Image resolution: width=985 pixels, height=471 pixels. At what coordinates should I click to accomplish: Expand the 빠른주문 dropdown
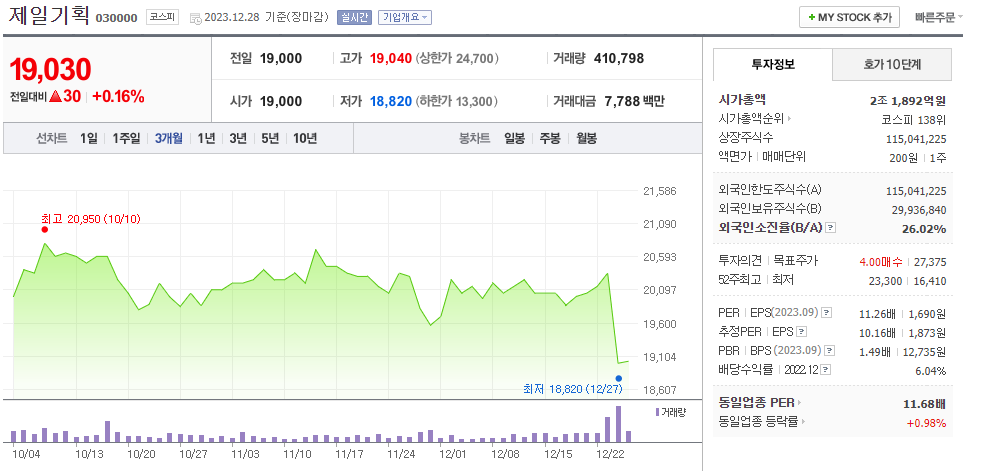[939, 18]
